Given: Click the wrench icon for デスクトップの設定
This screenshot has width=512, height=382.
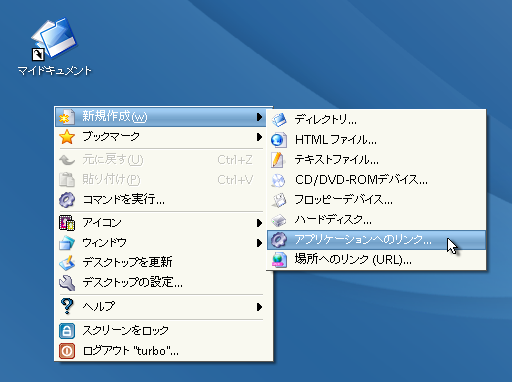Looking at the screenshot, I should pyautogui.click(x=67, y=282).
